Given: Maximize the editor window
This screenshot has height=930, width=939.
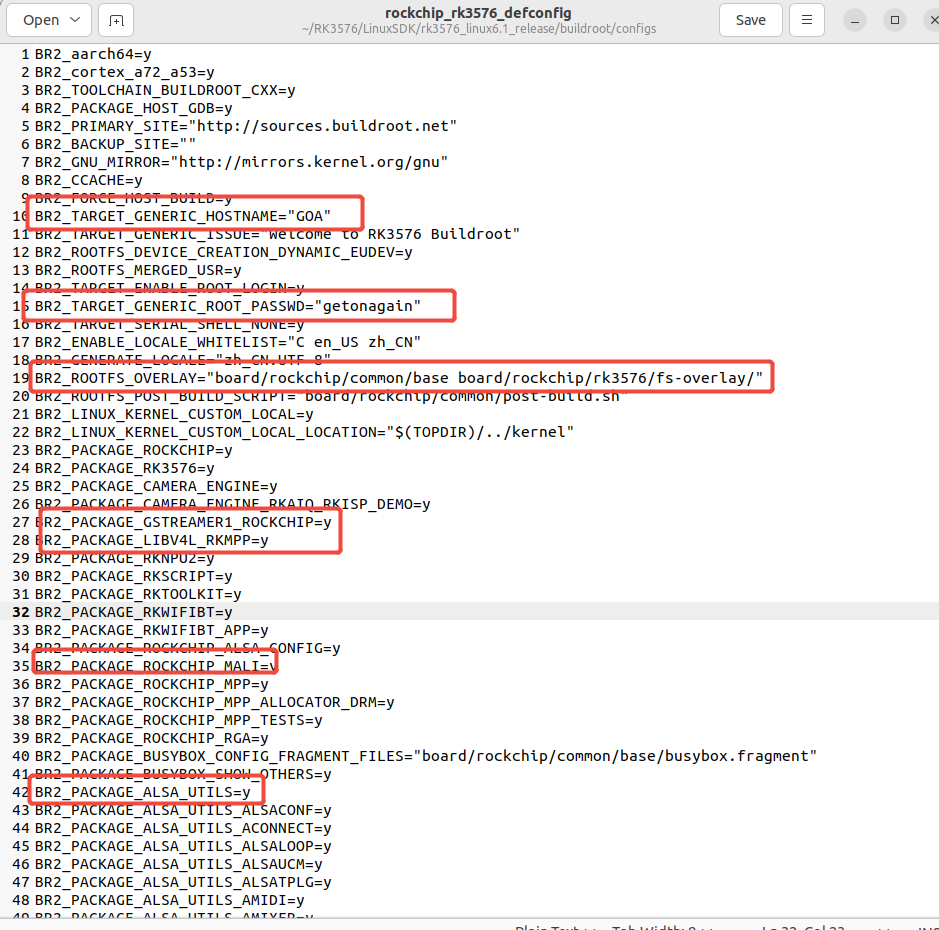Looking at the screenshot, I should click(895, 20).
